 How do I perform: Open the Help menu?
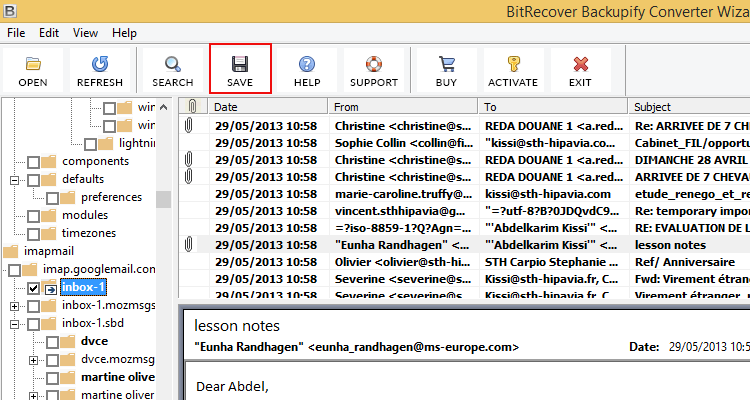coord(124,33)
